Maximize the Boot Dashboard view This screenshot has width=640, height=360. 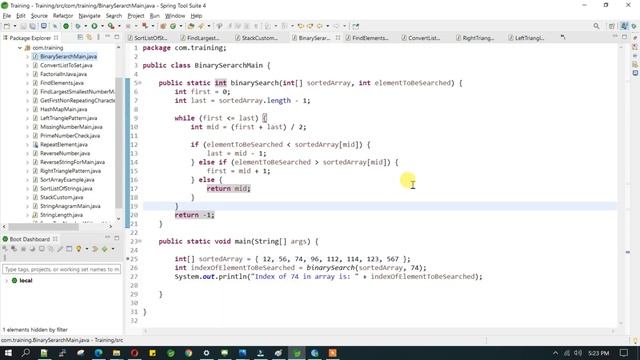pos(117,238)
